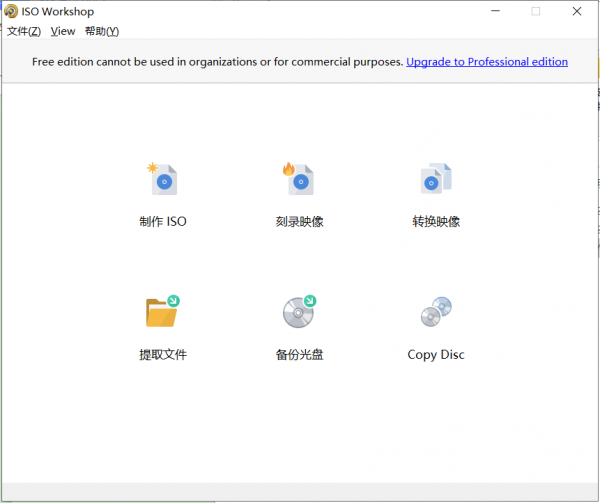
Task: Open the 提取文件 extract files folder icon
Action: [x=163, y=311]
